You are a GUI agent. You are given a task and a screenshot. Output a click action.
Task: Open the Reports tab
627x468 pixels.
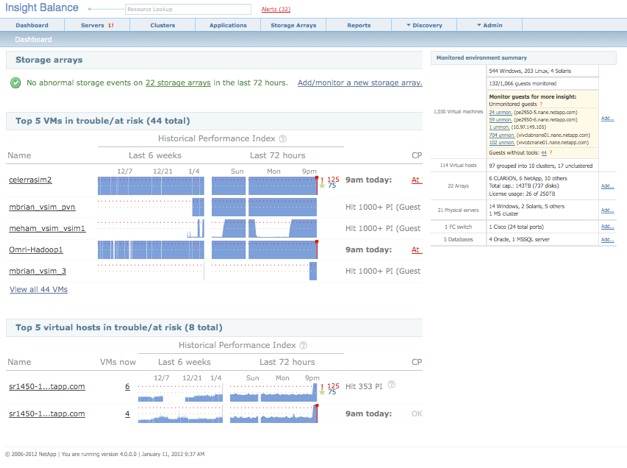point(359,25)
